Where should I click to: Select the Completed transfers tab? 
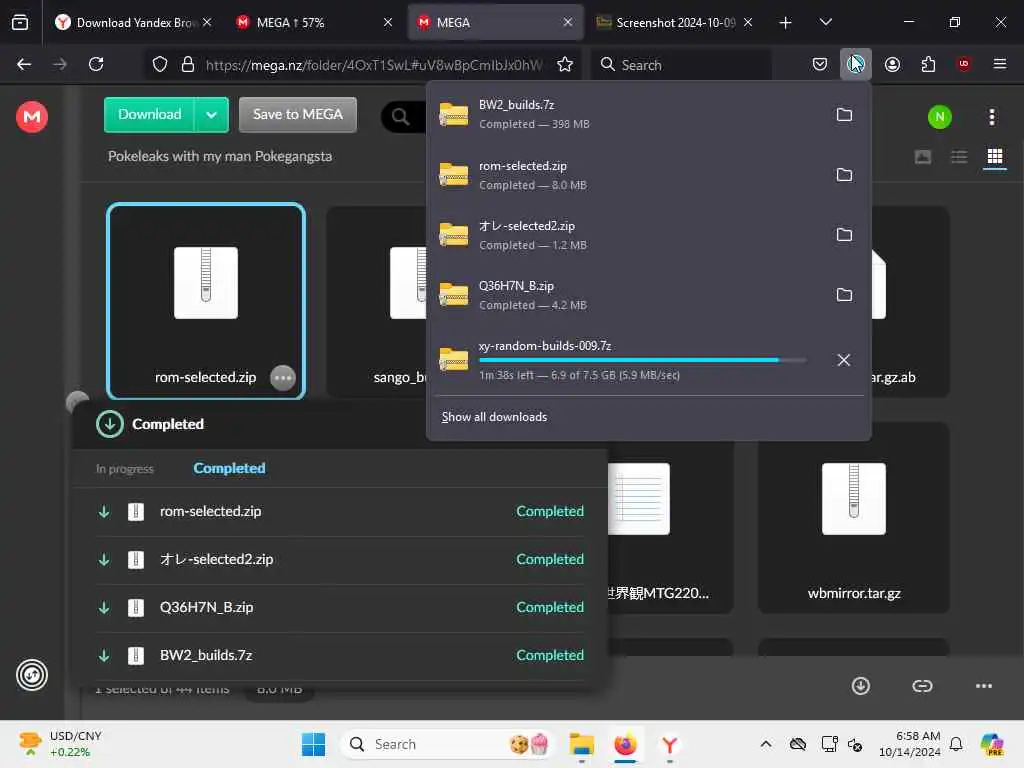(229, 468)
